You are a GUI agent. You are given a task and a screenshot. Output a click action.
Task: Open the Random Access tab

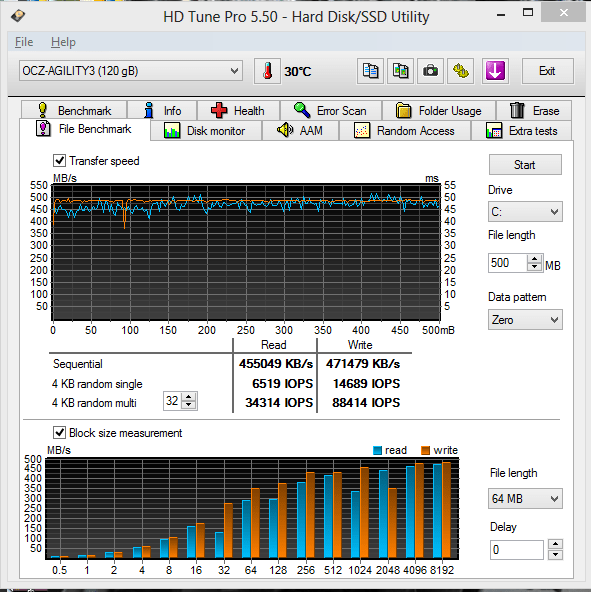(x=405, y=131)
